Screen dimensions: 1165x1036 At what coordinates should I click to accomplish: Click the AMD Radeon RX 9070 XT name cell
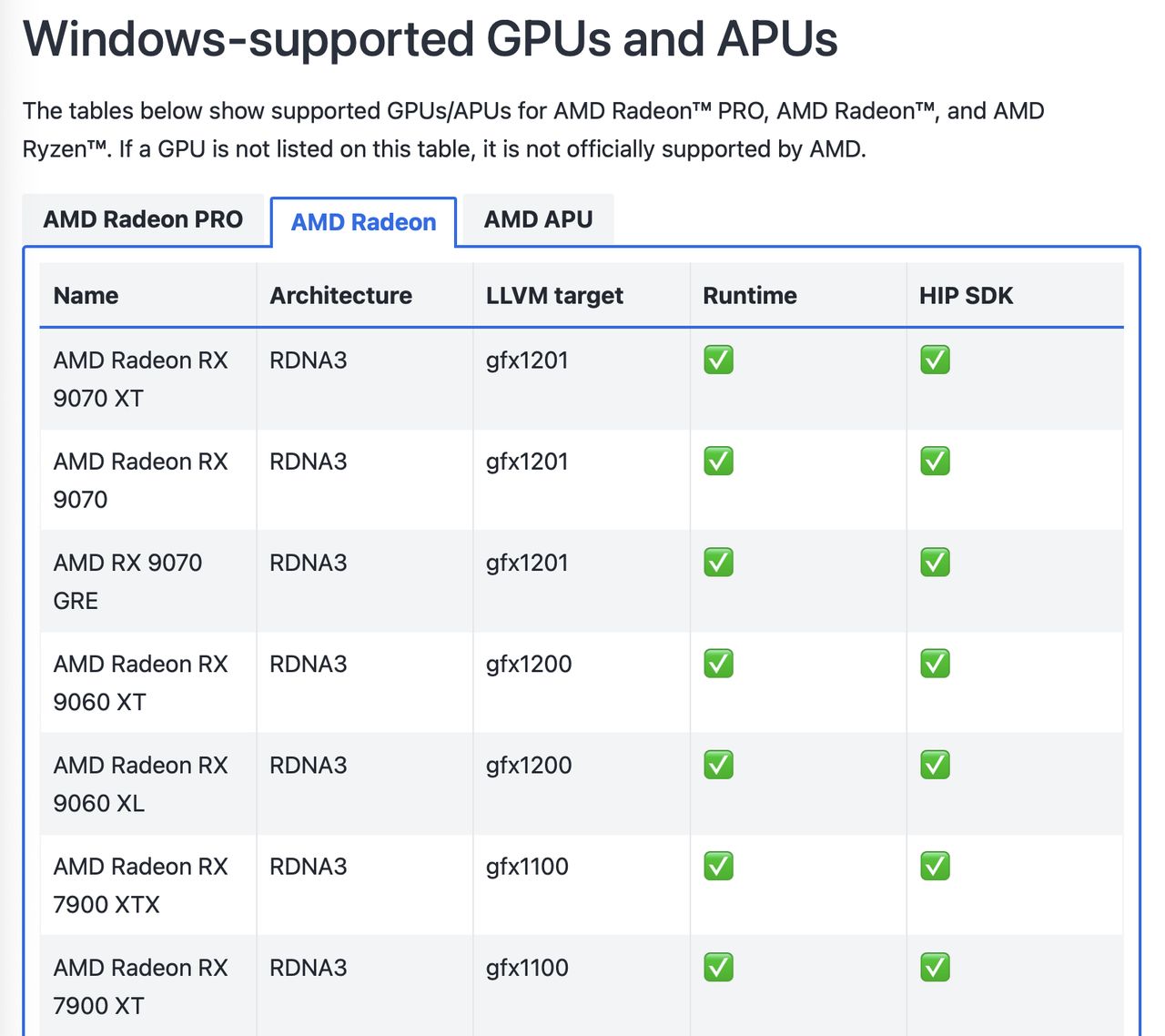pos(140,379)
